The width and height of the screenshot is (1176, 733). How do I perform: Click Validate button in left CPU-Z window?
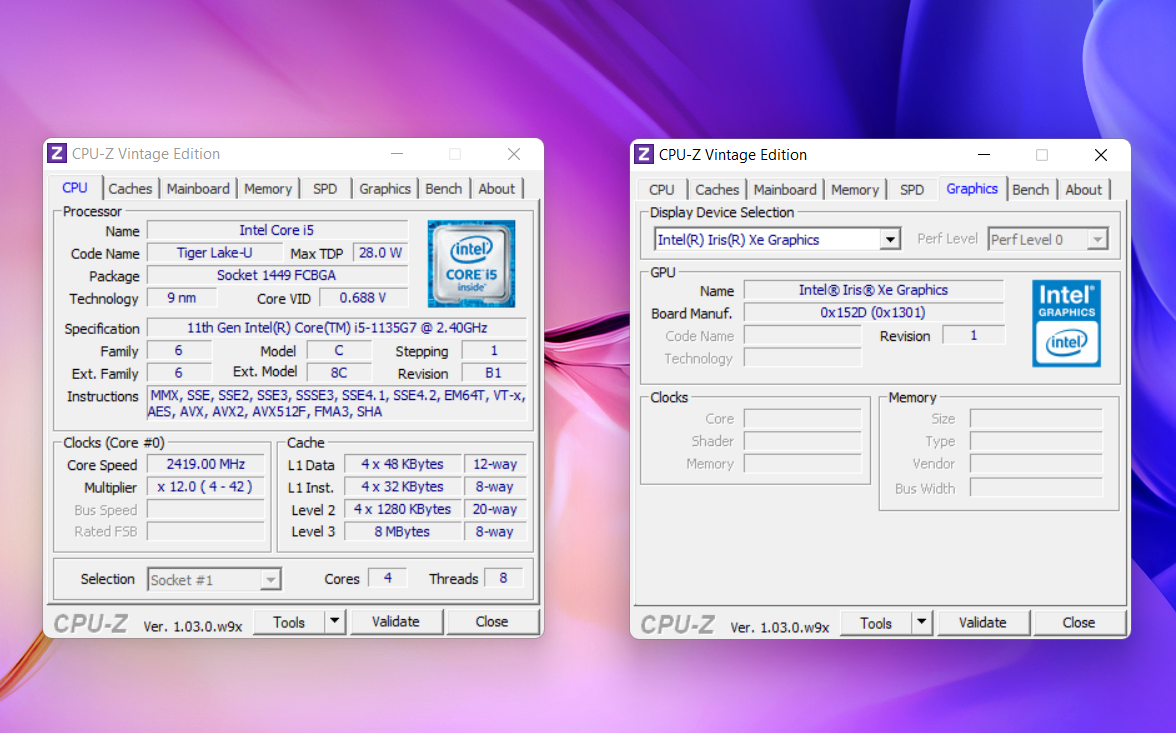396,621
